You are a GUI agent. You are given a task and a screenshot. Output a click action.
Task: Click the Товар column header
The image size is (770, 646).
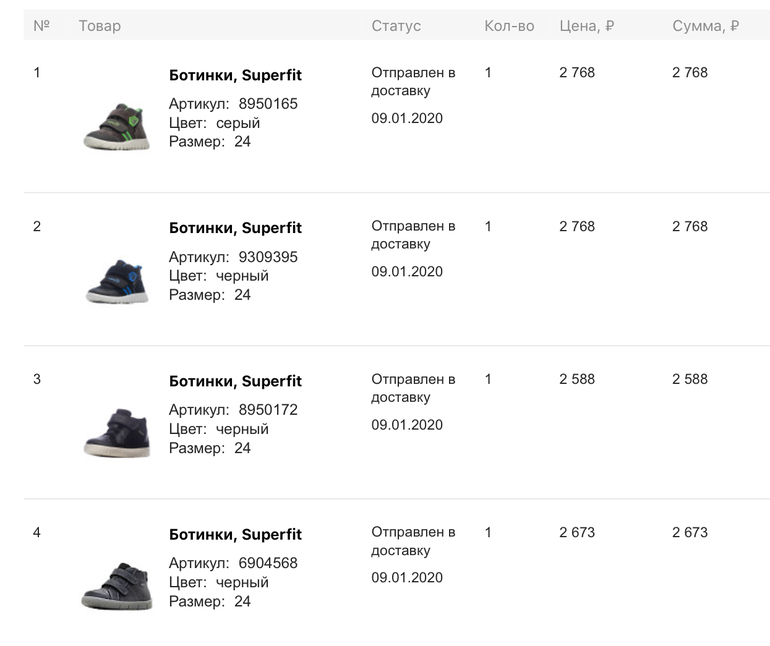click(100, 25)
